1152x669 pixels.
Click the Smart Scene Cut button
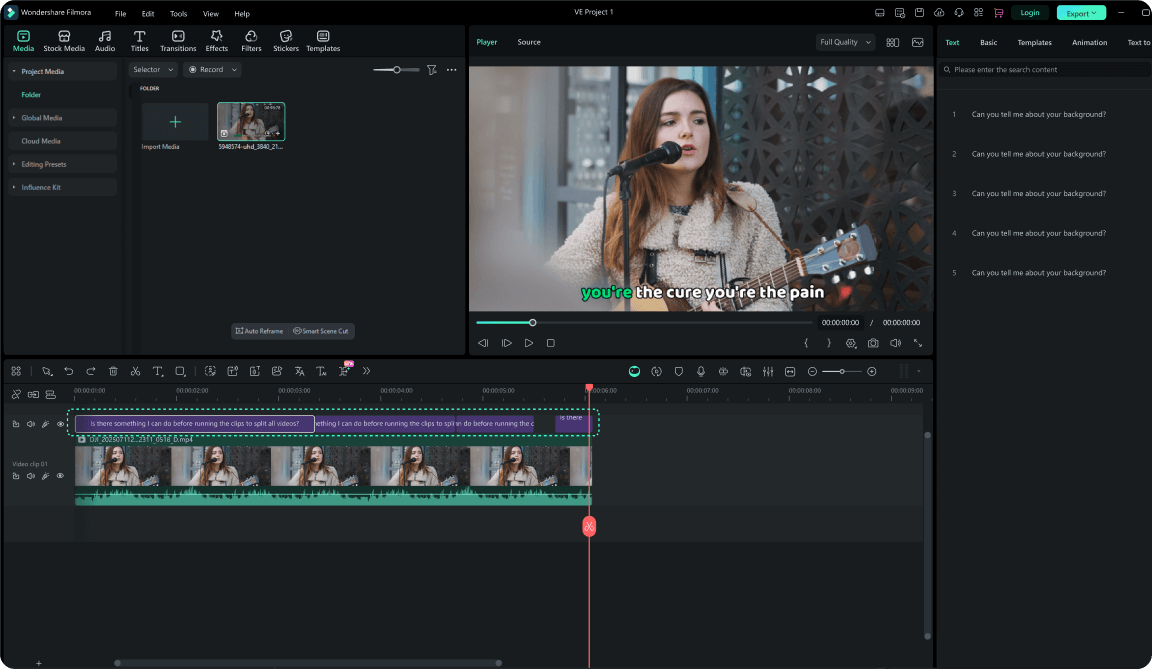tap(321, 331)
